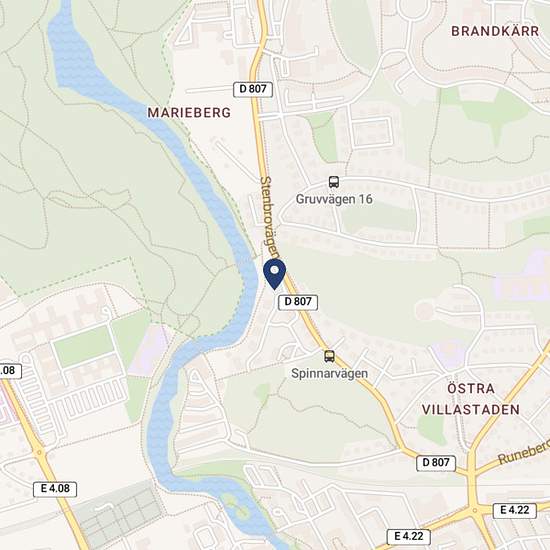Click the Runeberg street label at right edge
Image resolution: width=550 pixels, height=550 pixels.
pos(524,452)
